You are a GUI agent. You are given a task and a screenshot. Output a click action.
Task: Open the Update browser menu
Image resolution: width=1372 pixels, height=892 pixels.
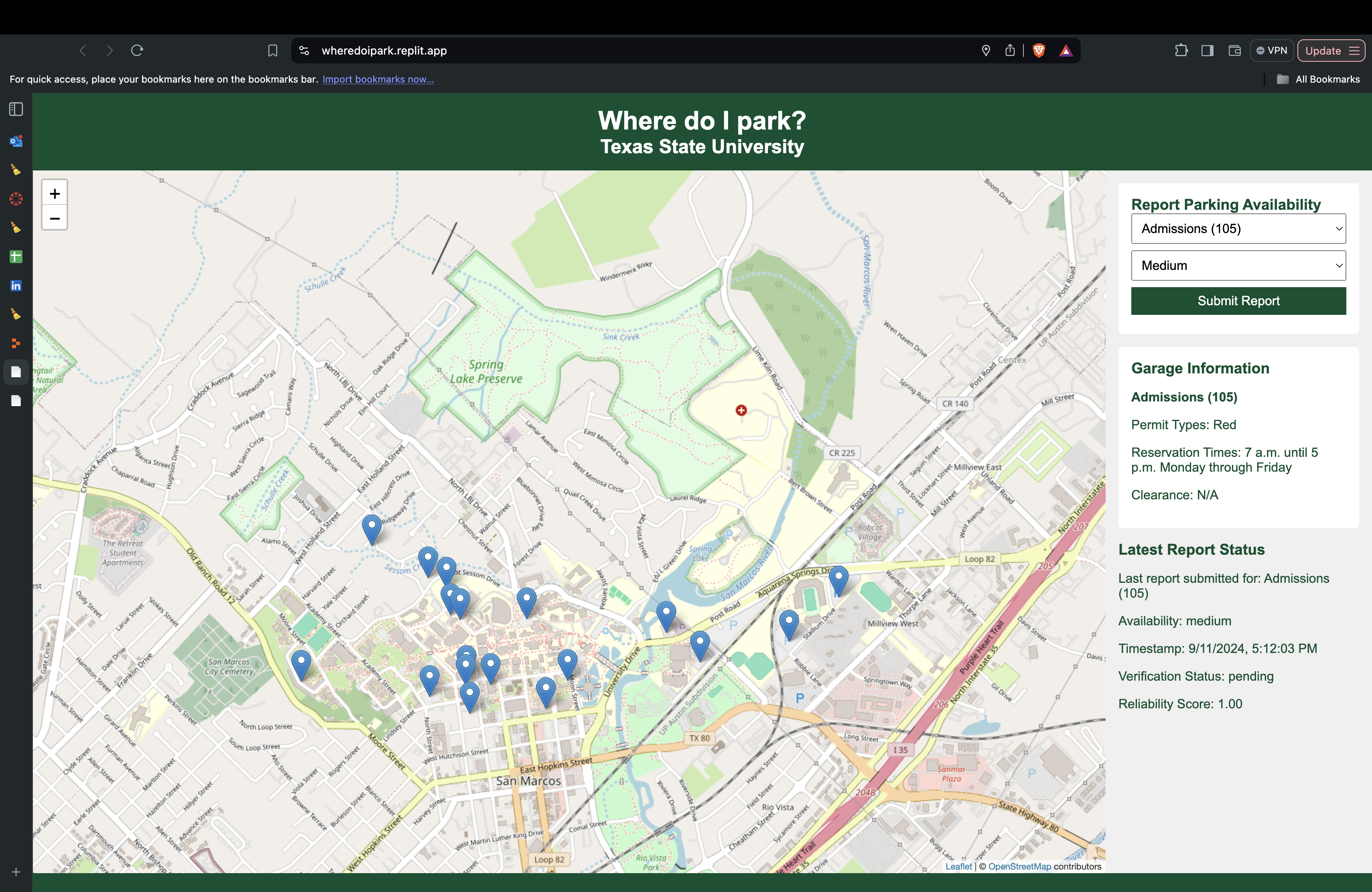1331,51
